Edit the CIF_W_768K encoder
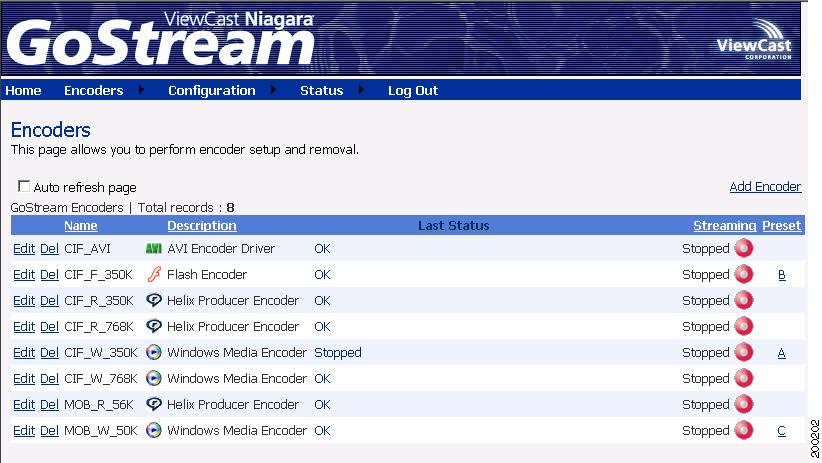The width and height of the screenshot is (822, 463). click(x=24, y=379)
